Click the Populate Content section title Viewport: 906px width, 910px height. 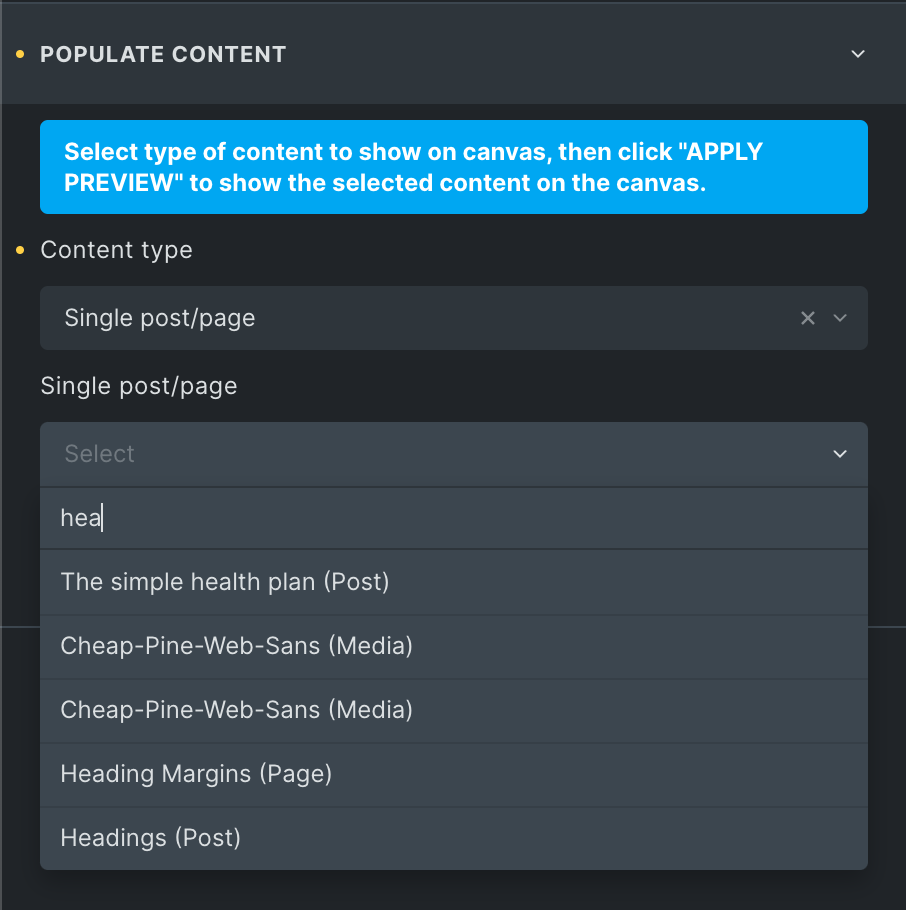click(x=163, y=55)
